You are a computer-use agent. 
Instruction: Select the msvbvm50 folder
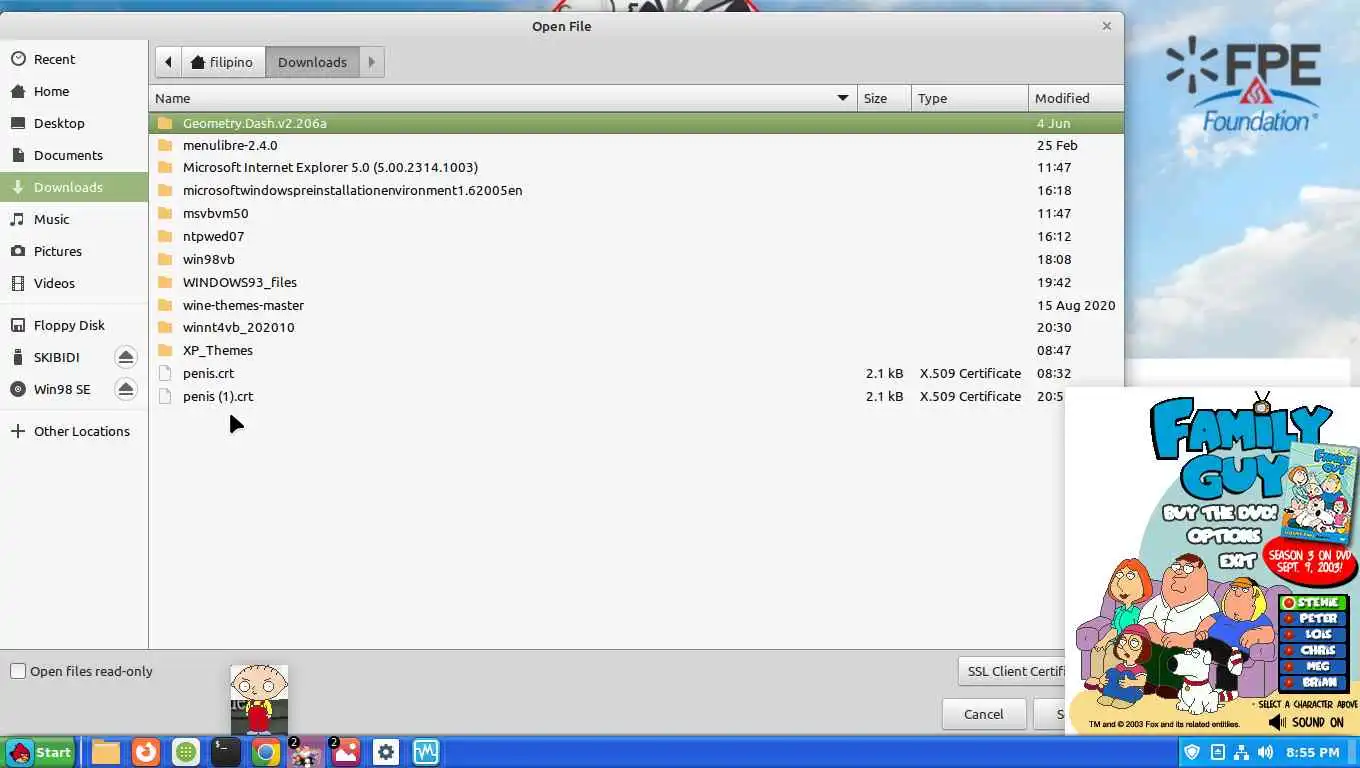[x=637, y=213]
